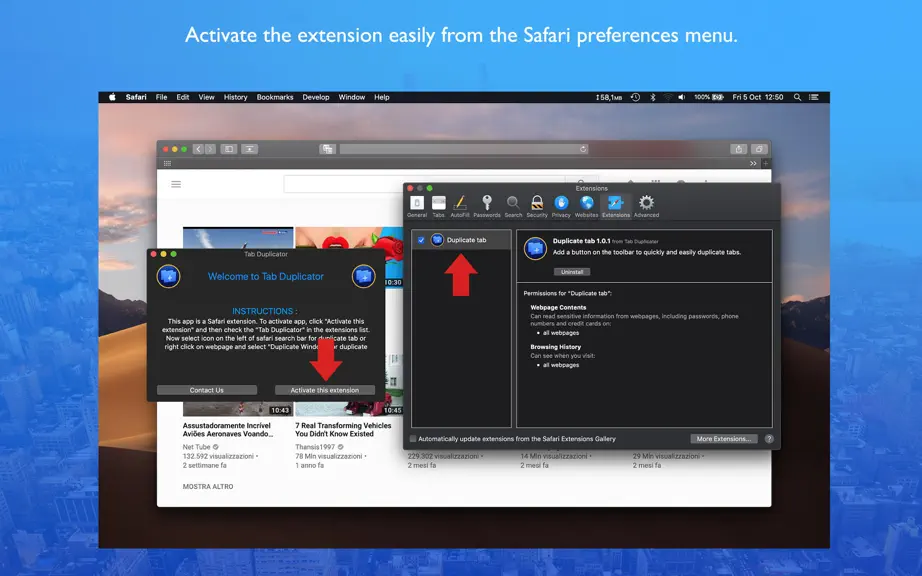Open the Bookmarks menu
The width and height of the screenshot is (922, 576).
[275, 98]
